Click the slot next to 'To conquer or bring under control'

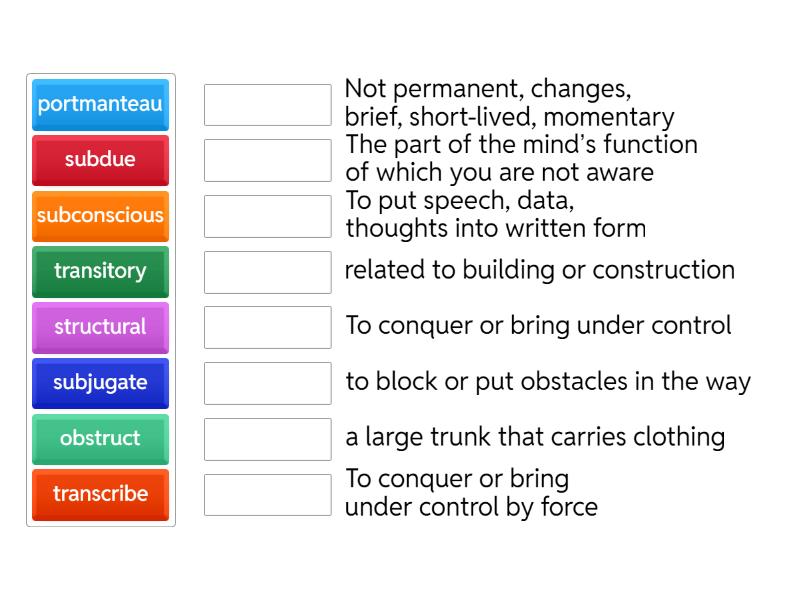(x=267, y=327)
